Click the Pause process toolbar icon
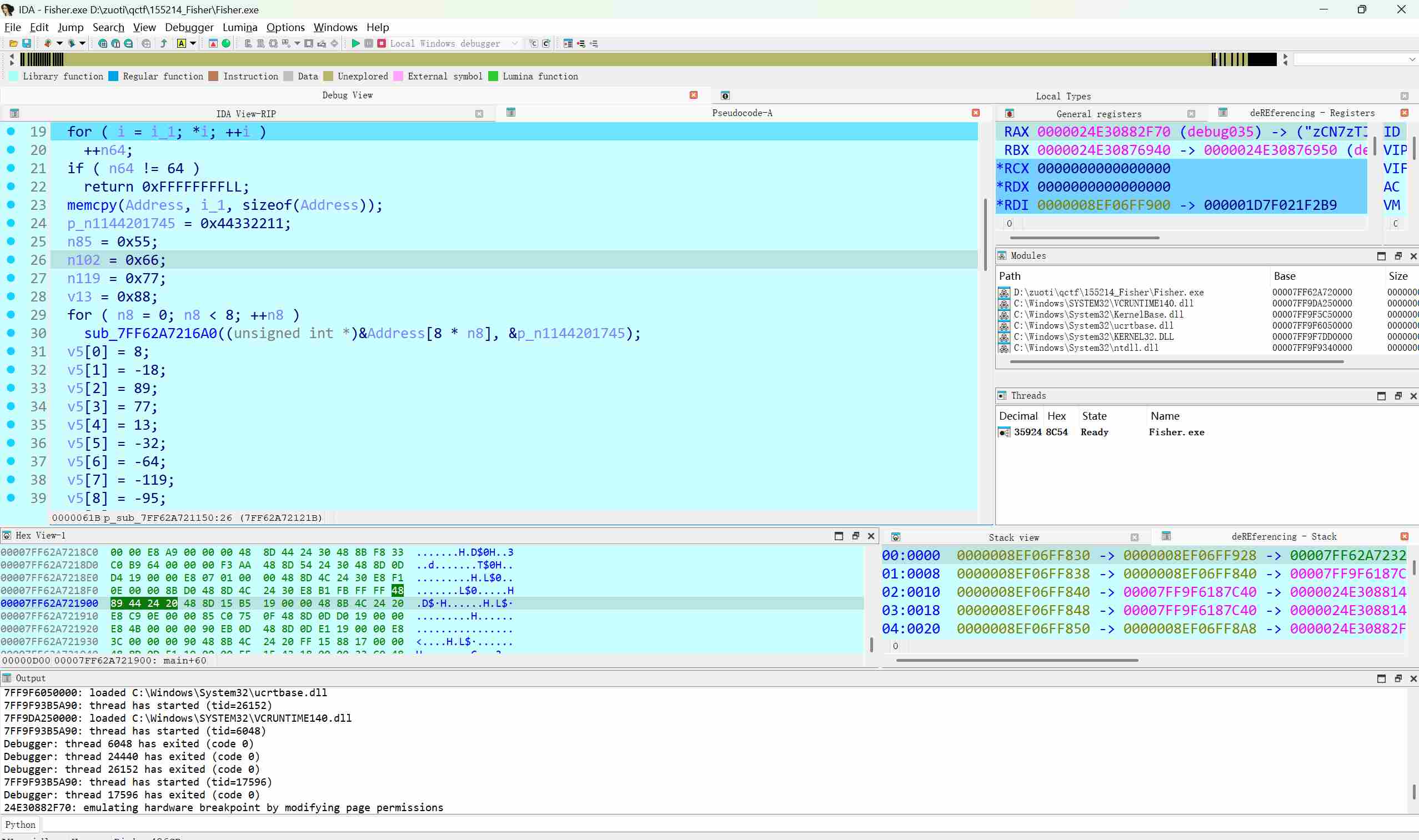 click(369, 44)
